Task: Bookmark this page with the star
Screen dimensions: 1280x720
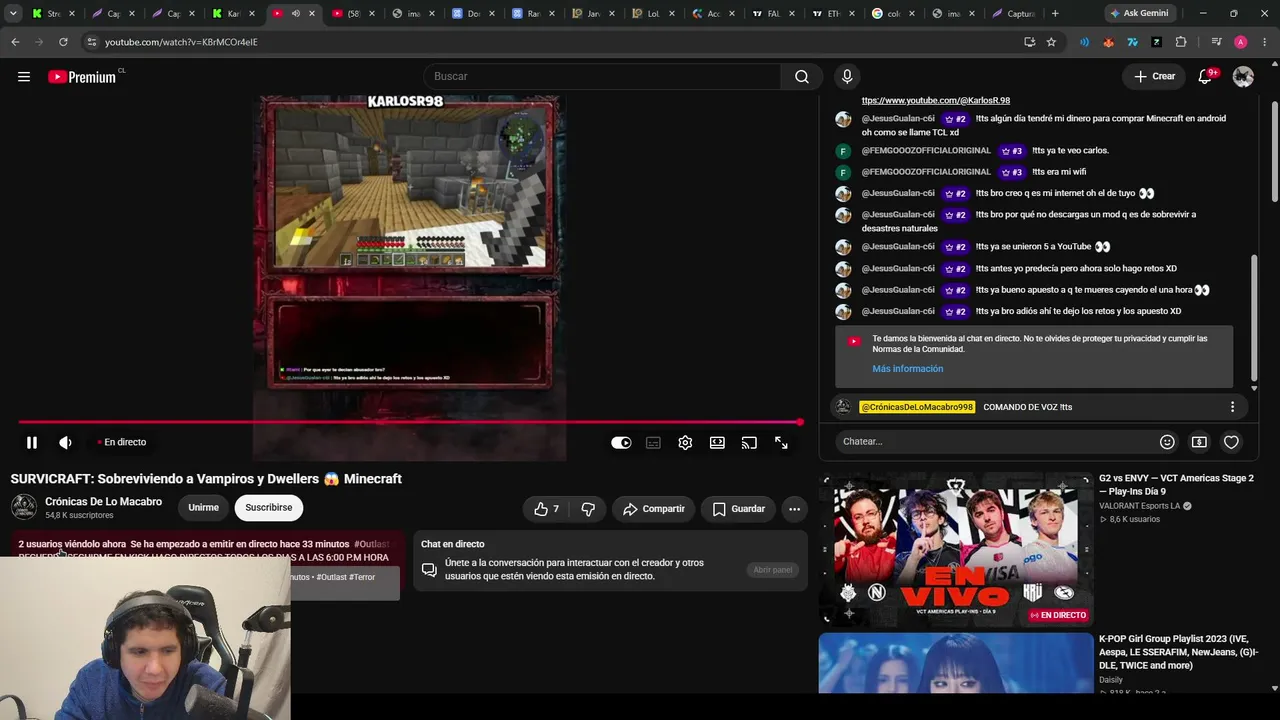Action: pos(1051,42)
